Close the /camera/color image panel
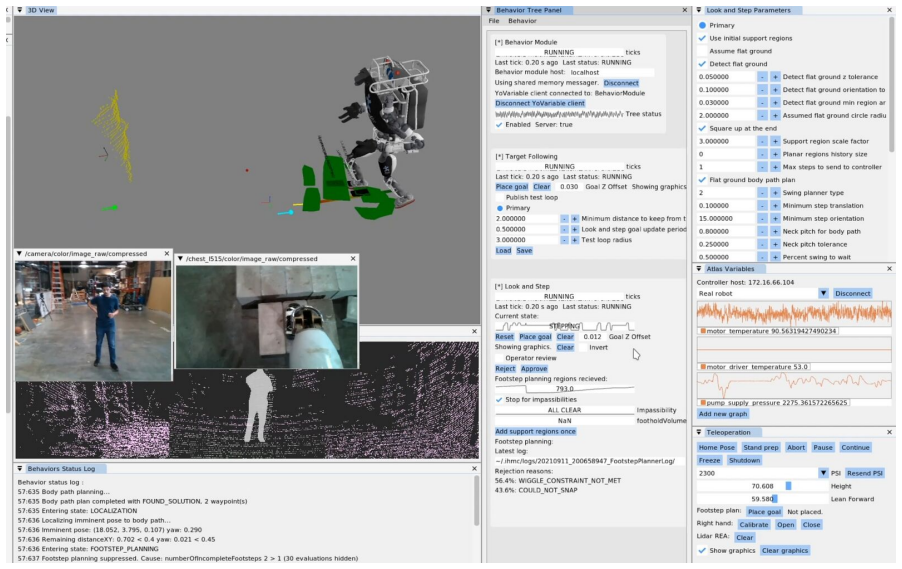The width and height of the screenshot is (902, 569). (x=167, y=254)
